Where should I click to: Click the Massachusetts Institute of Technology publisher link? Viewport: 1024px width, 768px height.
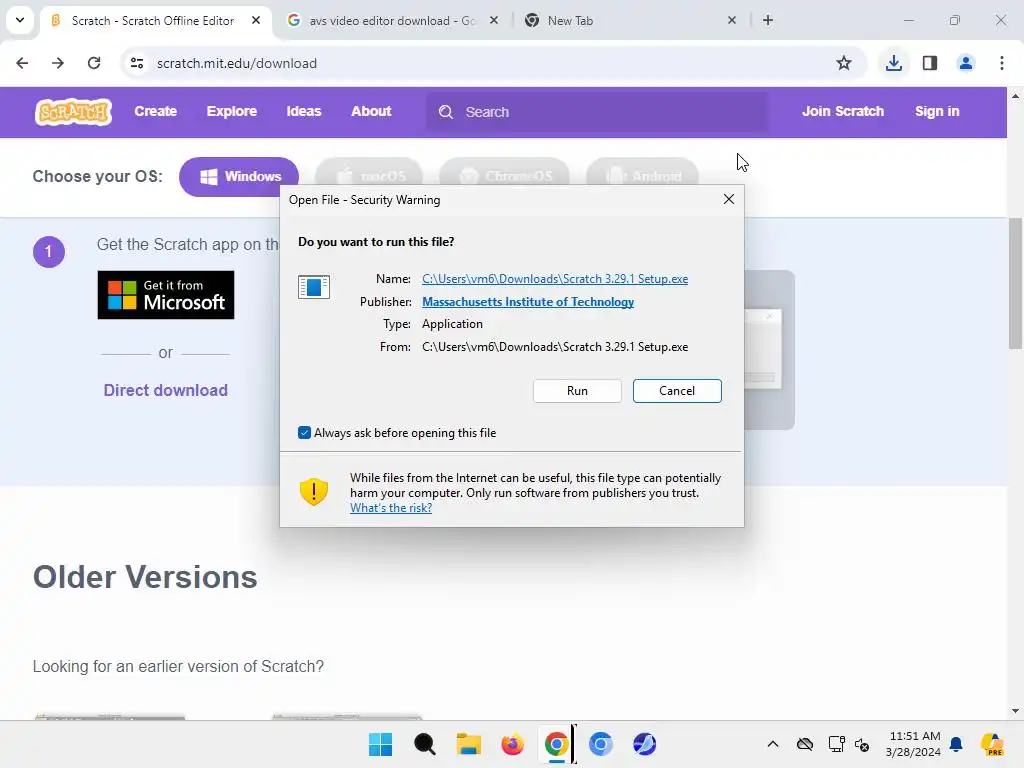point(528,302)
